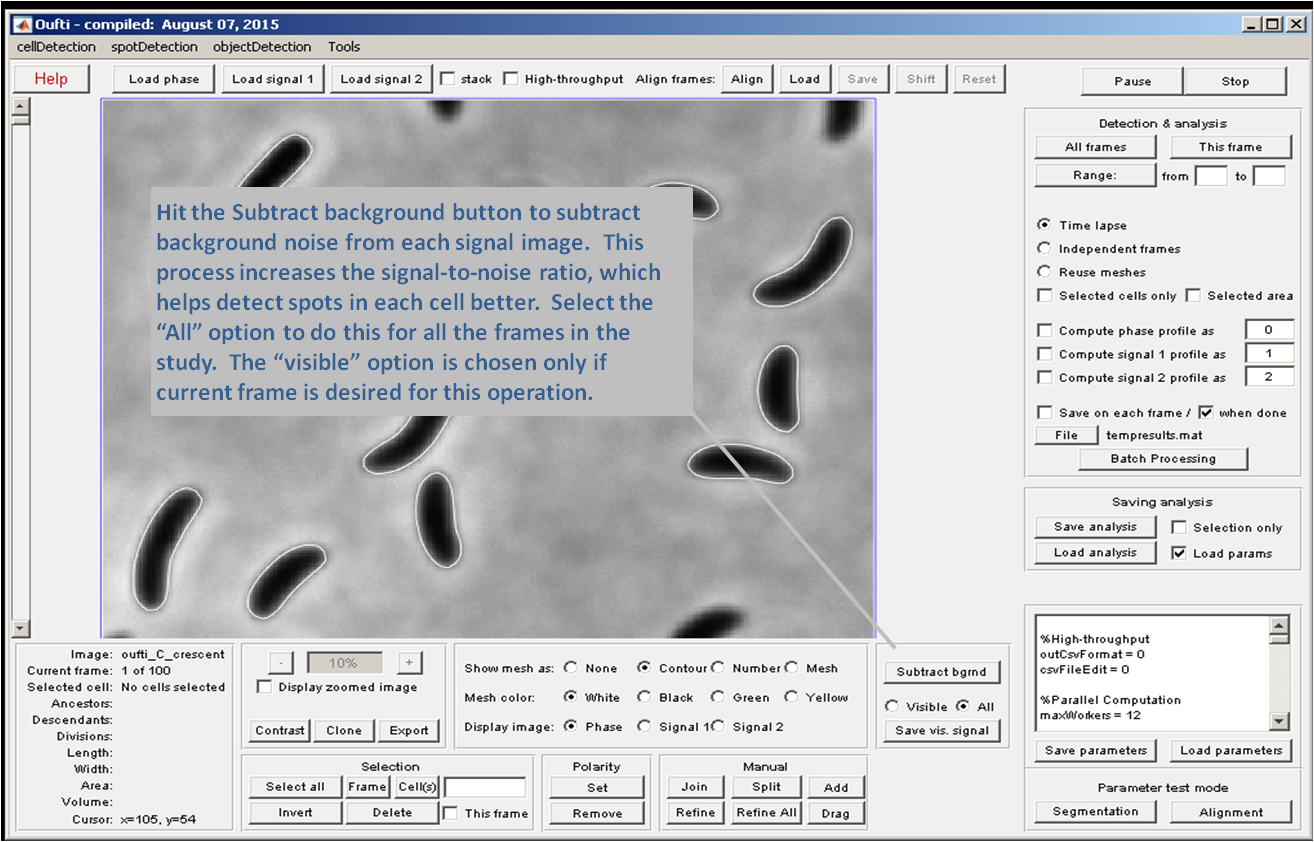The width and height of the screenshot is (1314, 842).
Task: Select the Independent frames radio option
Action: coord(1045,248)
